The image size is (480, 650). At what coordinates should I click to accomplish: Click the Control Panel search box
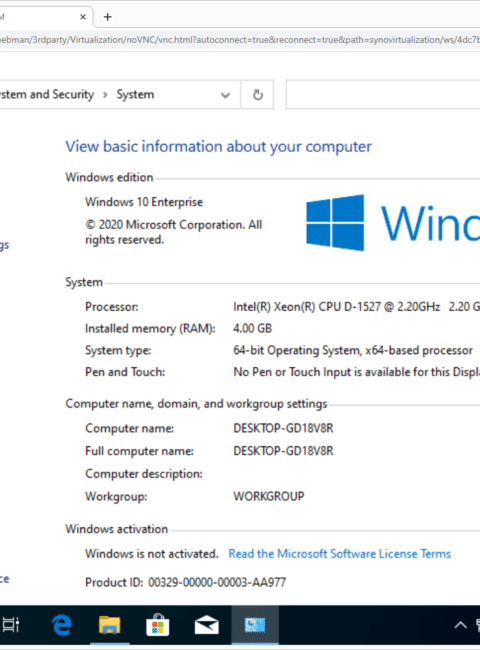point(383,95)
